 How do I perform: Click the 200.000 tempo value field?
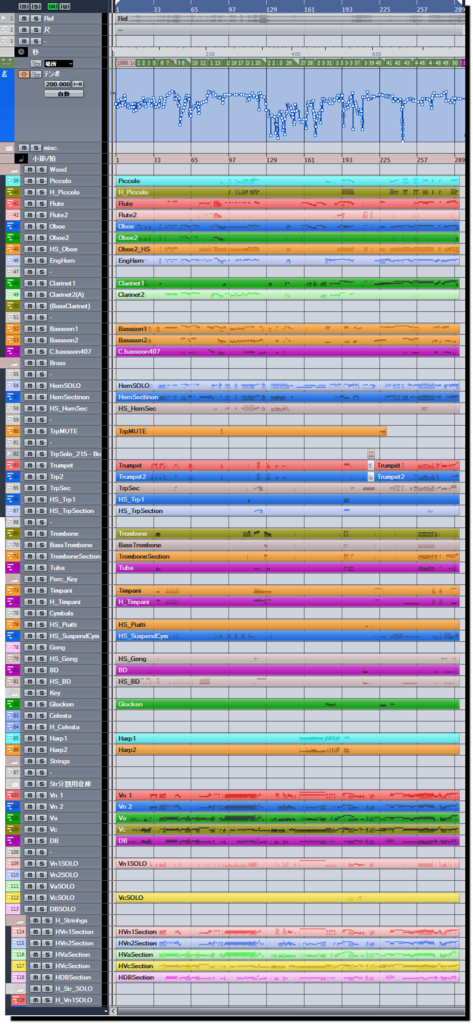point(58,84)
